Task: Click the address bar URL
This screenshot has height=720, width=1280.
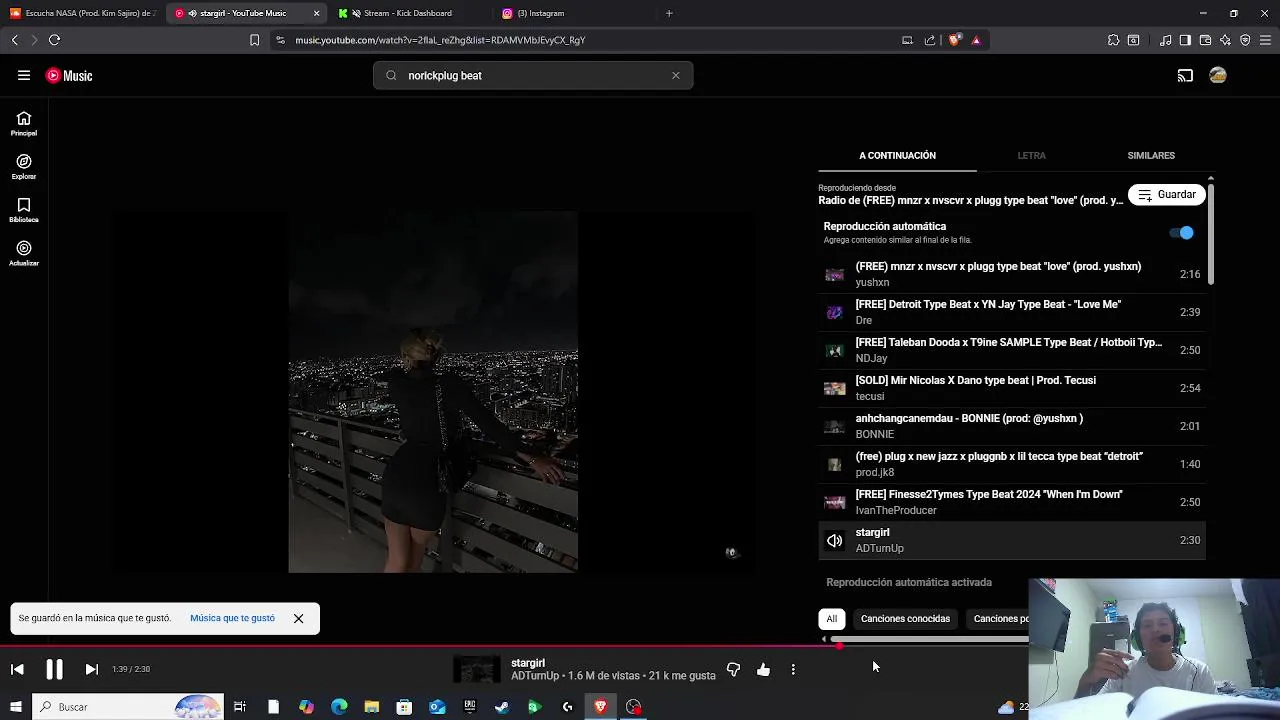Action: [440, 40]
